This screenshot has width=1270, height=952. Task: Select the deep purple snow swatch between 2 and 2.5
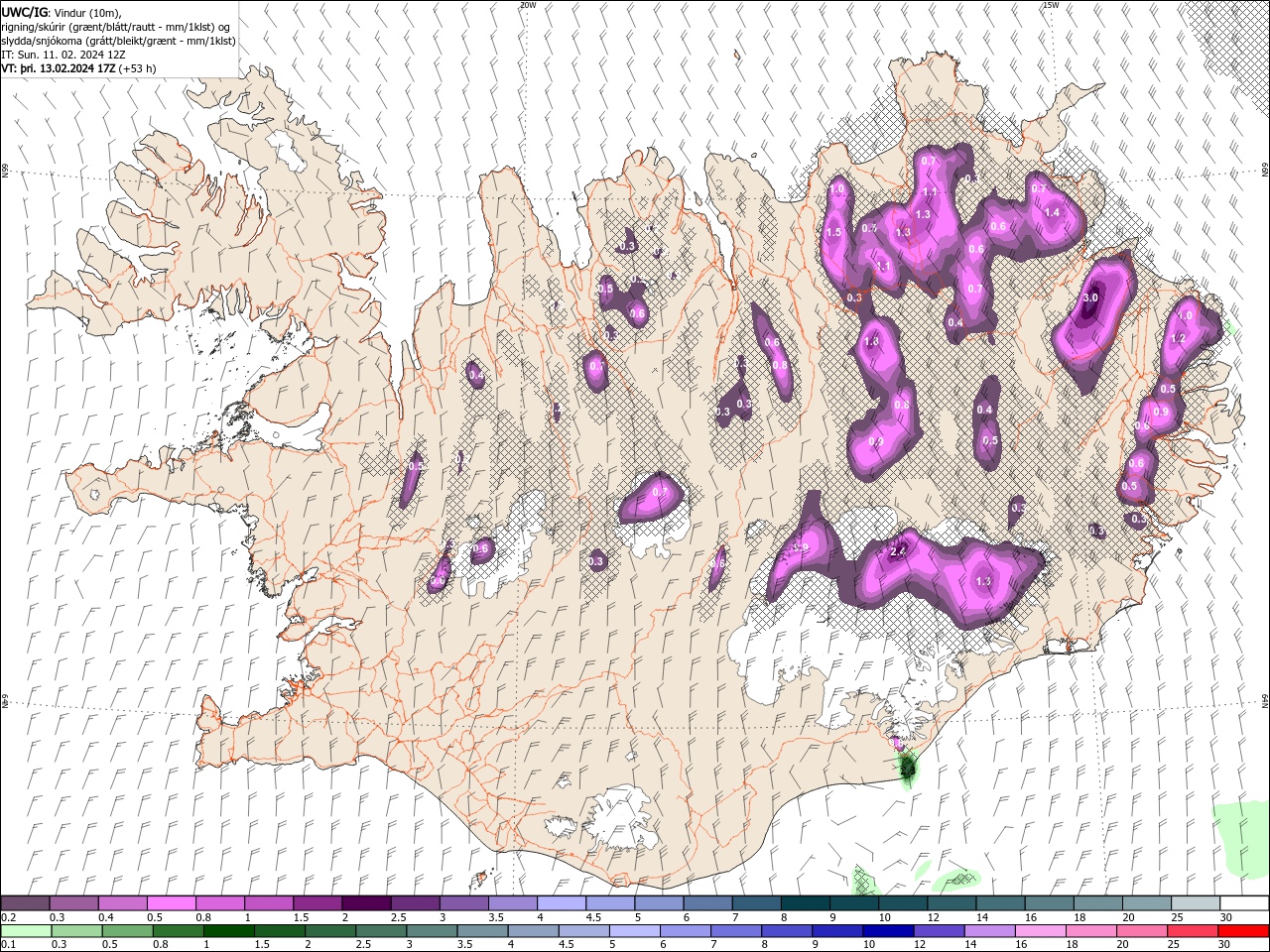365,903
